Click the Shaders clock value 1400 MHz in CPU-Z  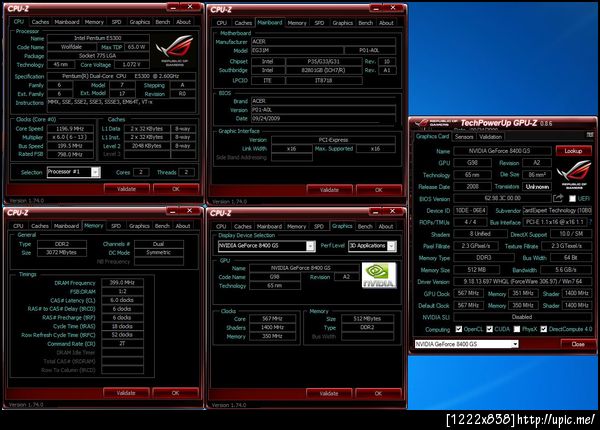(x=272, y=327)
